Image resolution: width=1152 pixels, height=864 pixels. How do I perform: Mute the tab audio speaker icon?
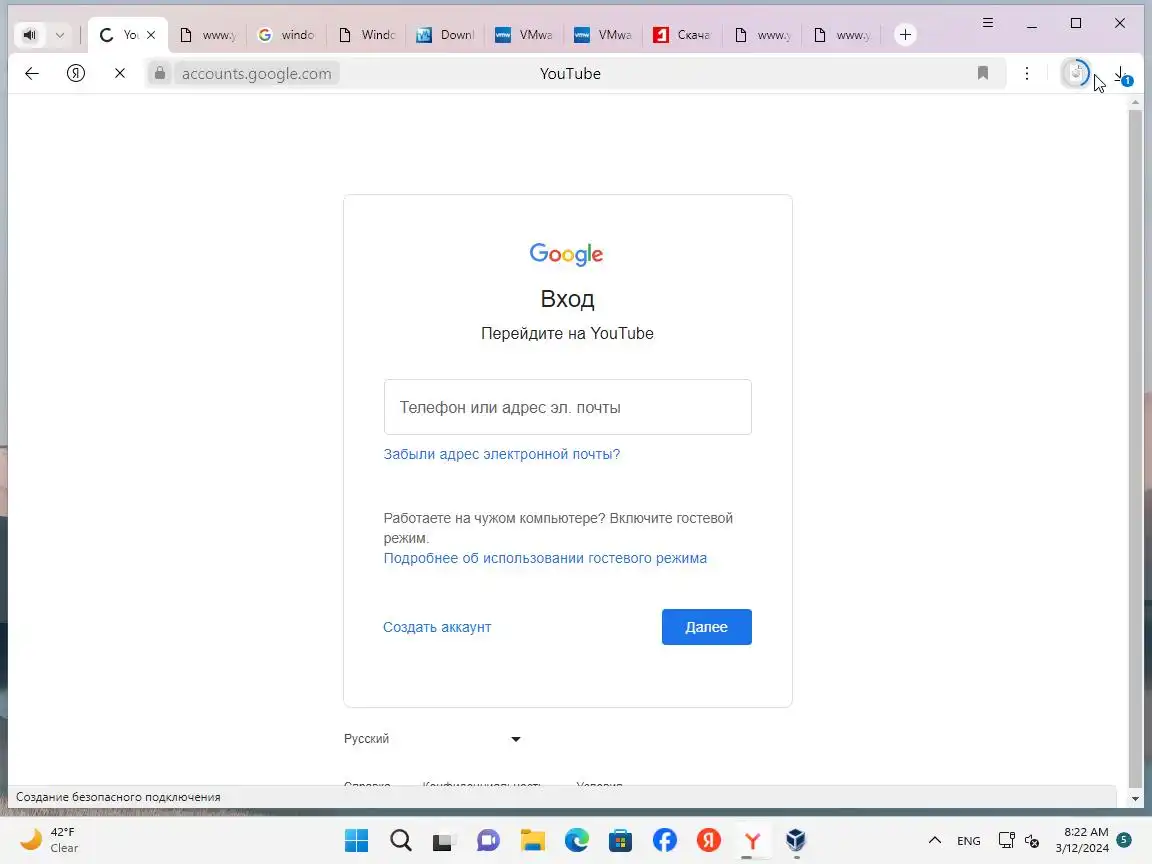pyautogui.click(x=29, y=35)
